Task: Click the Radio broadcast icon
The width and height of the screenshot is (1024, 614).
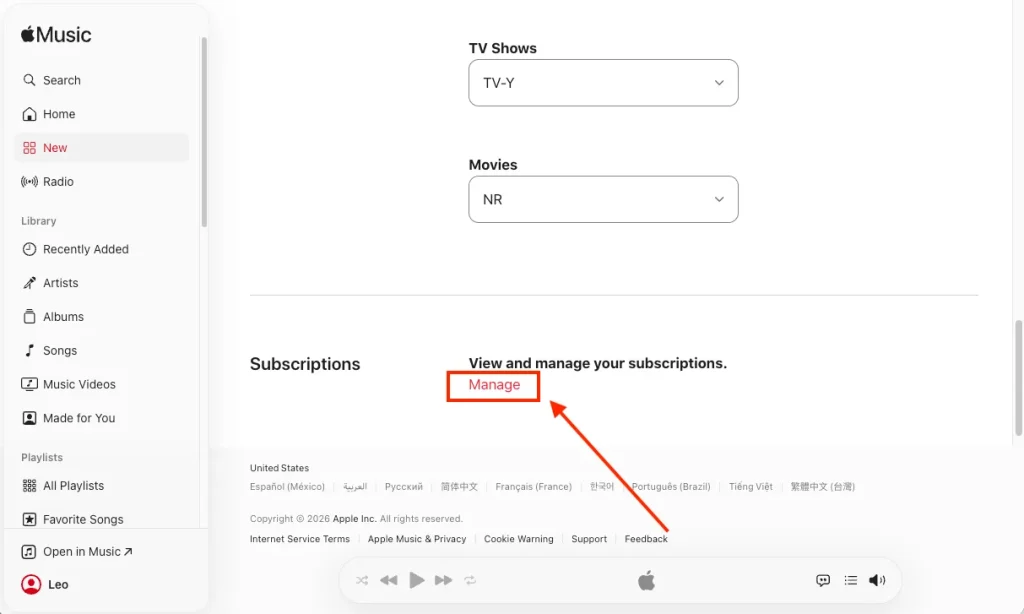Action: coord(29,182)
